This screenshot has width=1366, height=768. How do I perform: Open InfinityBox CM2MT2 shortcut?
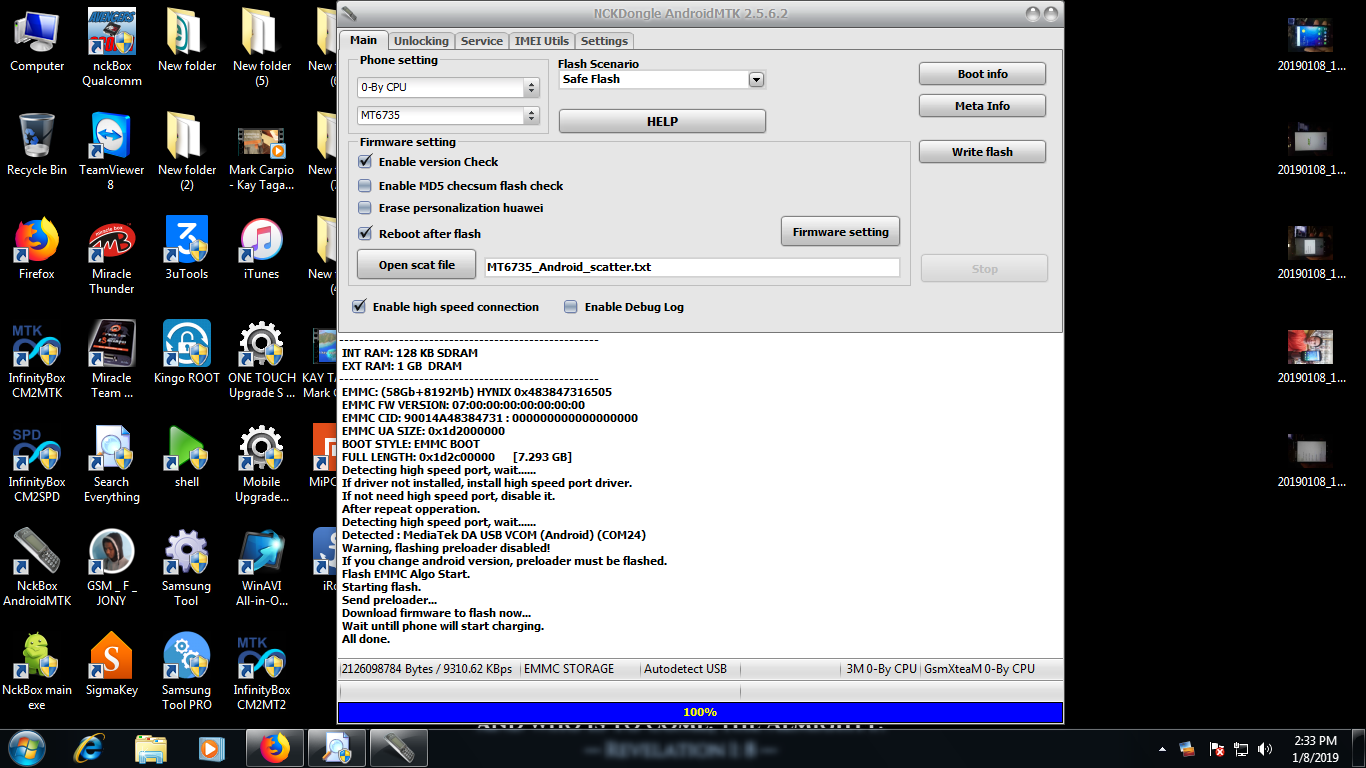[x=262, y=671]
